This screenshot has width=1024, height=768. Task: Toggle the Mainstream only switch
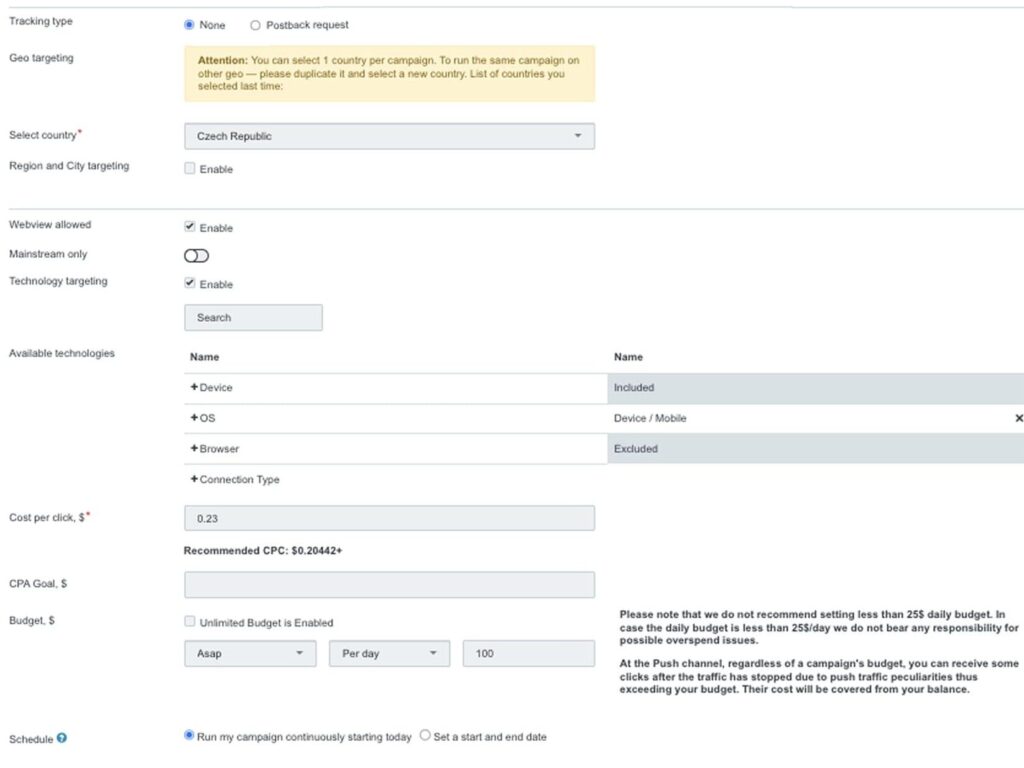coord(197,256)
